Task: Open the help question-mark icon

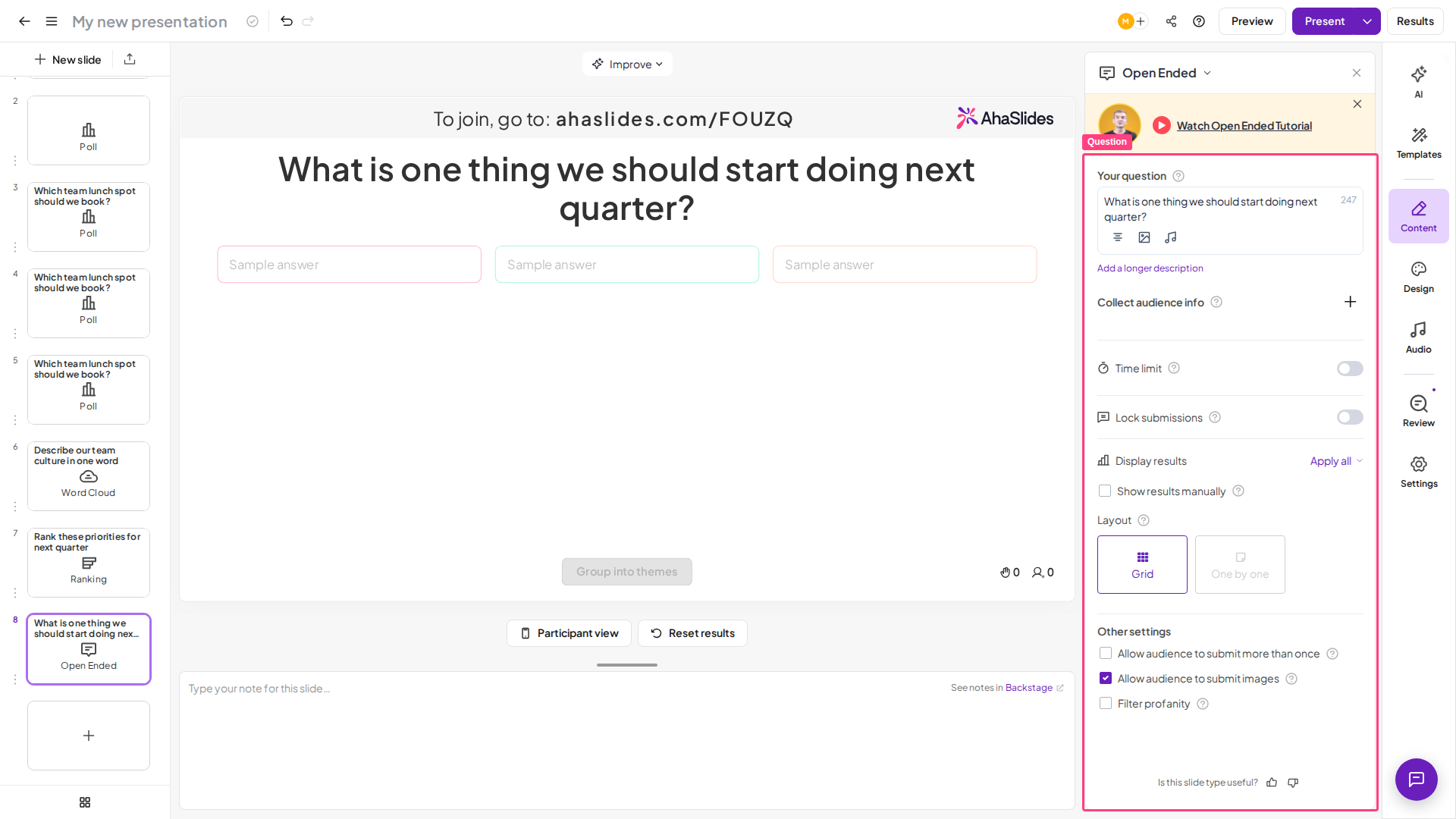Action: [x=1199, y=21]
